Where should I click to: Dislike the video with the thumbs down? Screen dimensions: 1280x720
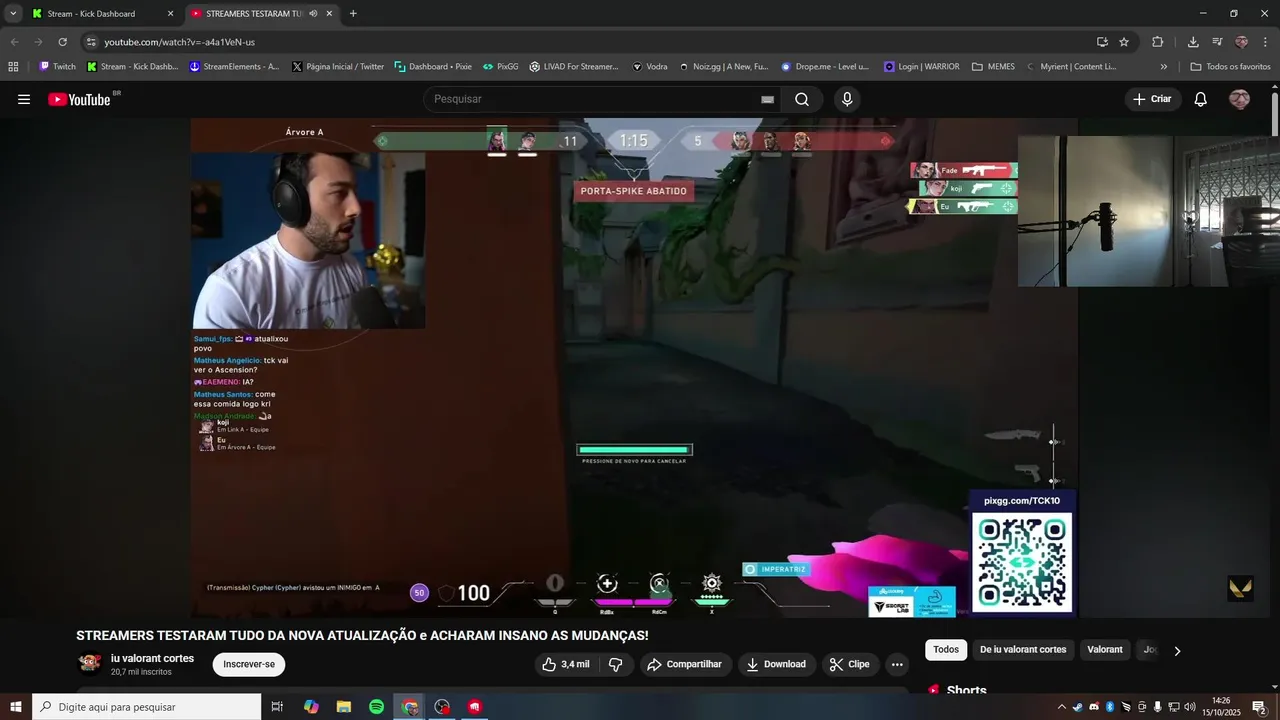pos(616,664)
